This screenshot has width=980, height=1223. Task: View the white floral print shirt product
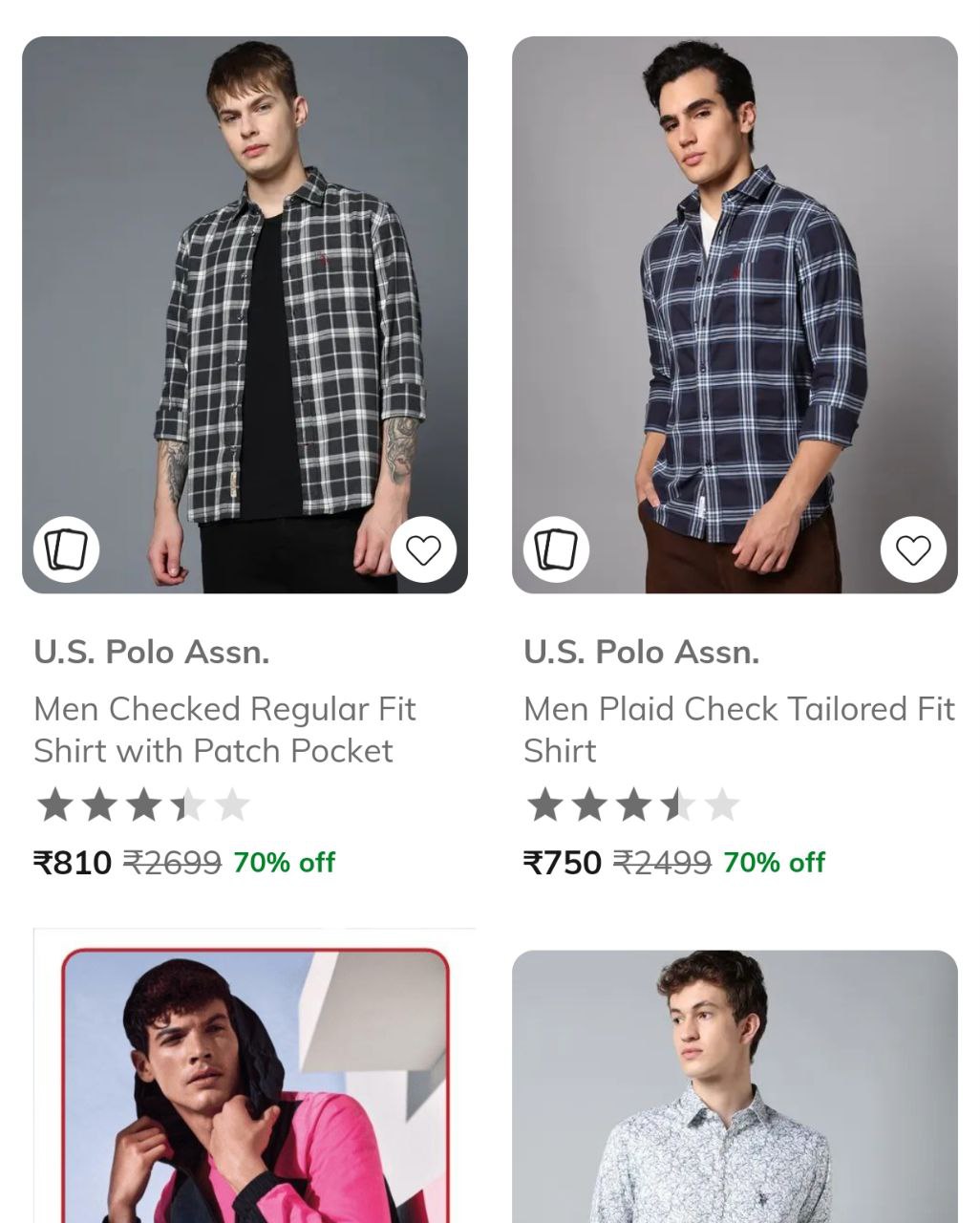(x=734, y=1089)
